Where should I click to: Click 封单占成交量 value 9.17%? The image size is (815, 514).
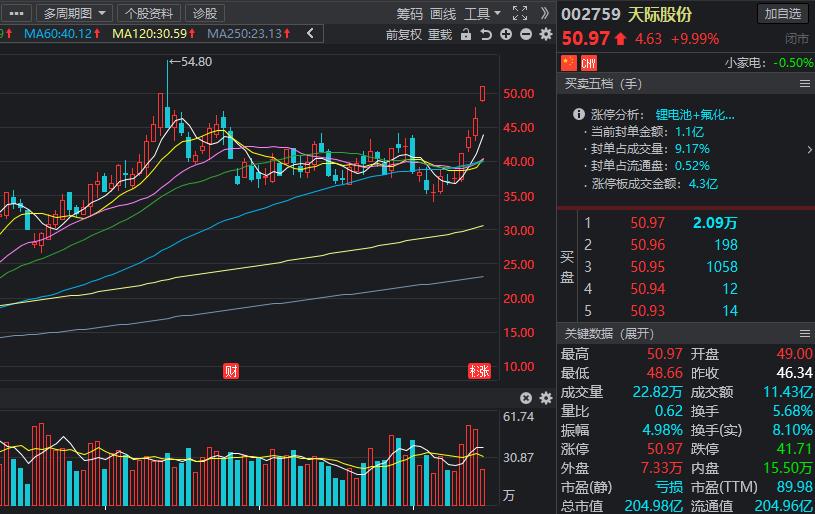pos(692,149)
